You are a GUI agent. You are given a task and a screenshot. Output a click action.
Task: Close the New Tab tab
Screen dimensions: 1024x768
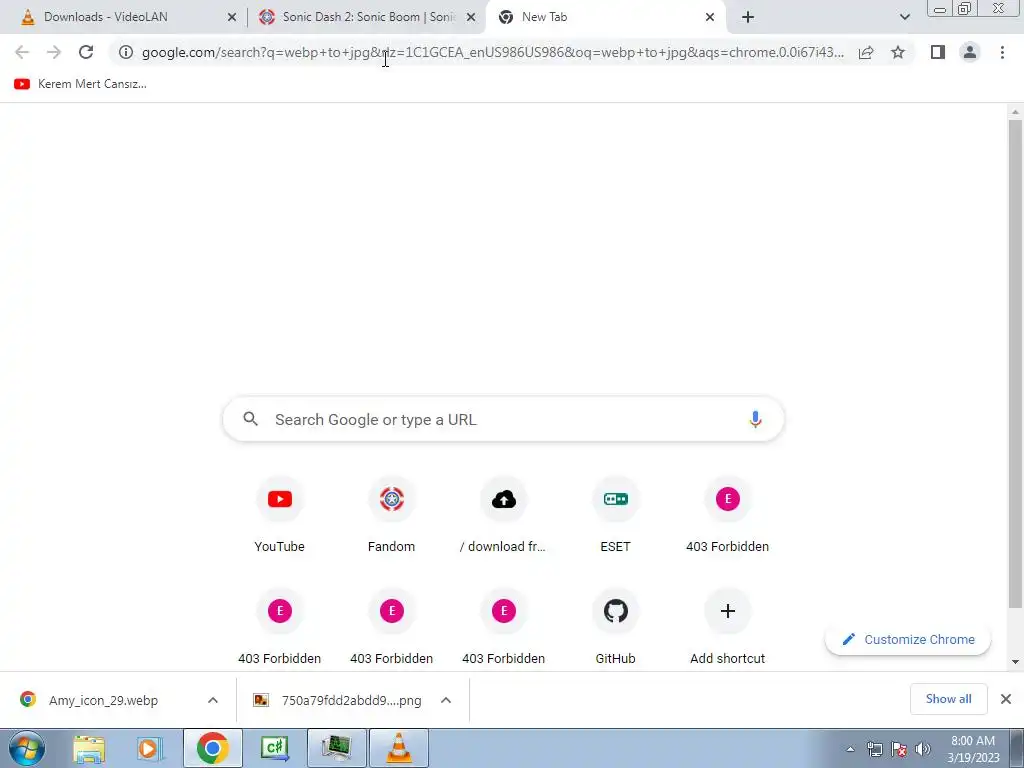(710, 17)
